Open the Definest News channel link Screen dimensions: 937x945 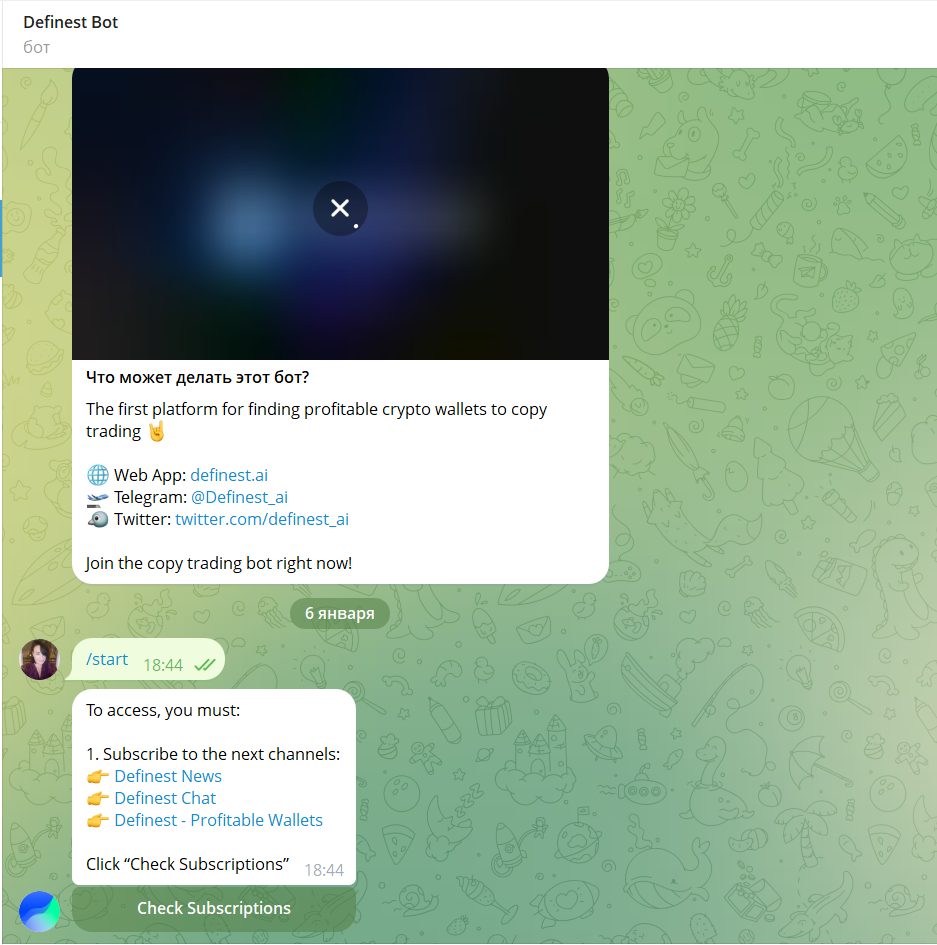168,776
